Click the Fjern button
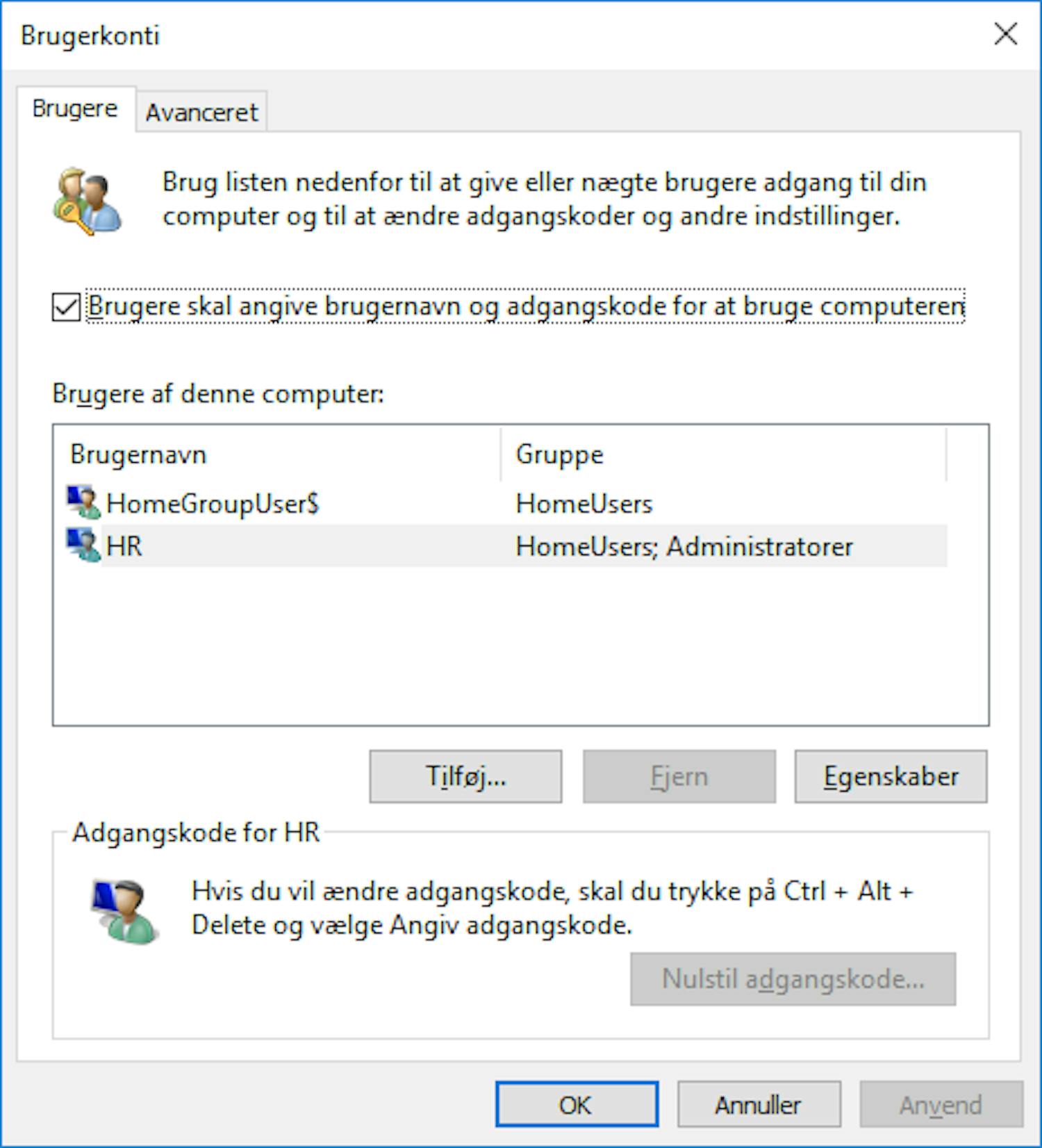The width and height of the screenshot is (1042, 1148). [679, 776]
